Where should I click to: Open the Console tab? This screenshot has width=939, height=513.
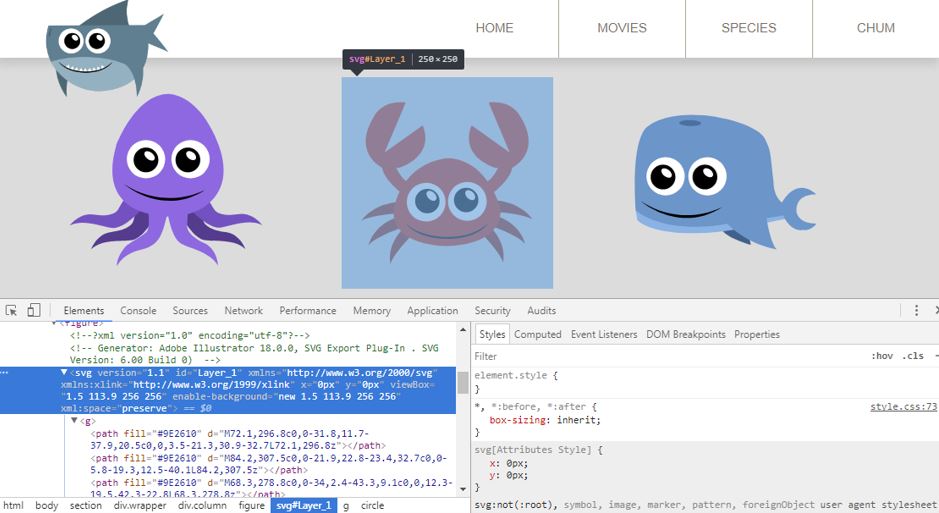click(138, 311)
